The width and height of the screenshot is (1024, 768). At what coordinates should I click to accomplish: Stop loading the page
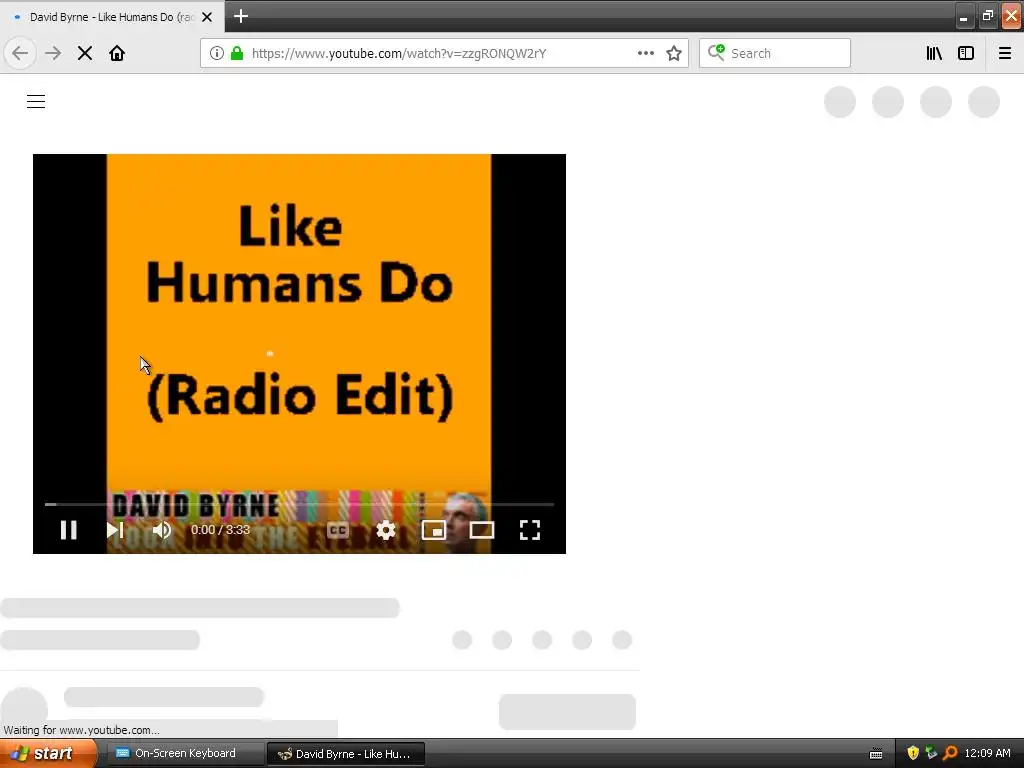[85, 53]
